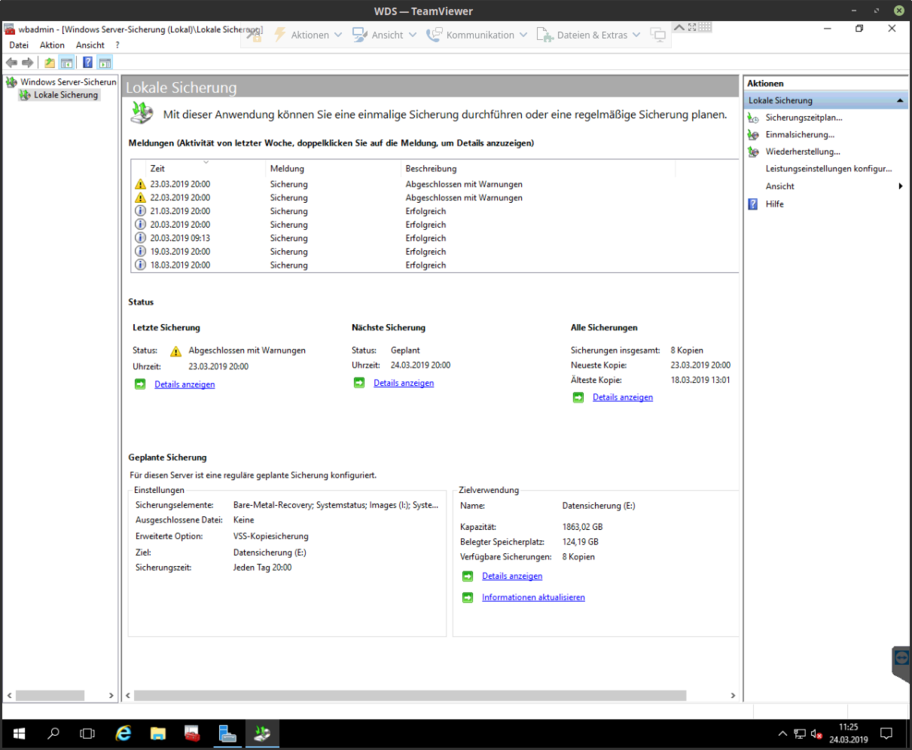This screenshot has height=750, width=912.
Task: Open TeamViewer Aktionen dropdown
Action: click(309, 35)
